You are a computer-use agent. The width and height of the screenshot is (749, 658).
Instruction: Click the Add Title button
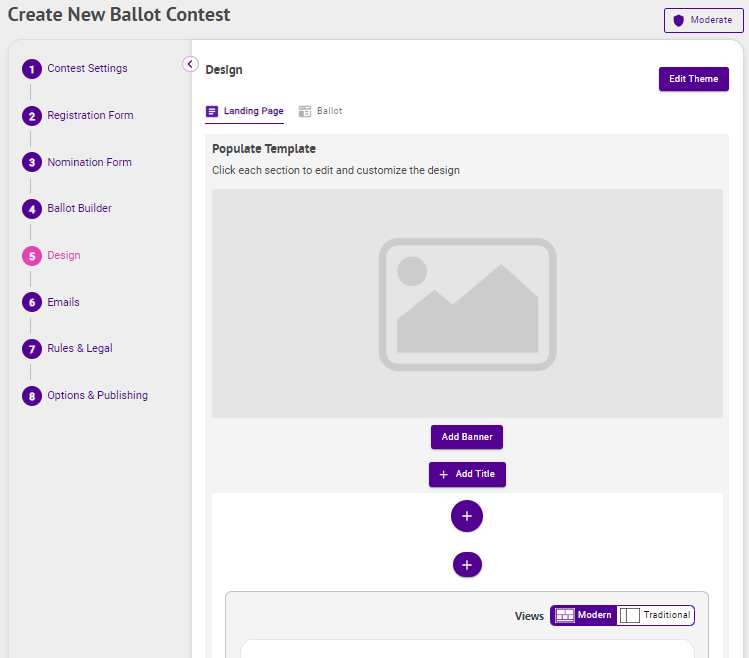tap(467, 475)
